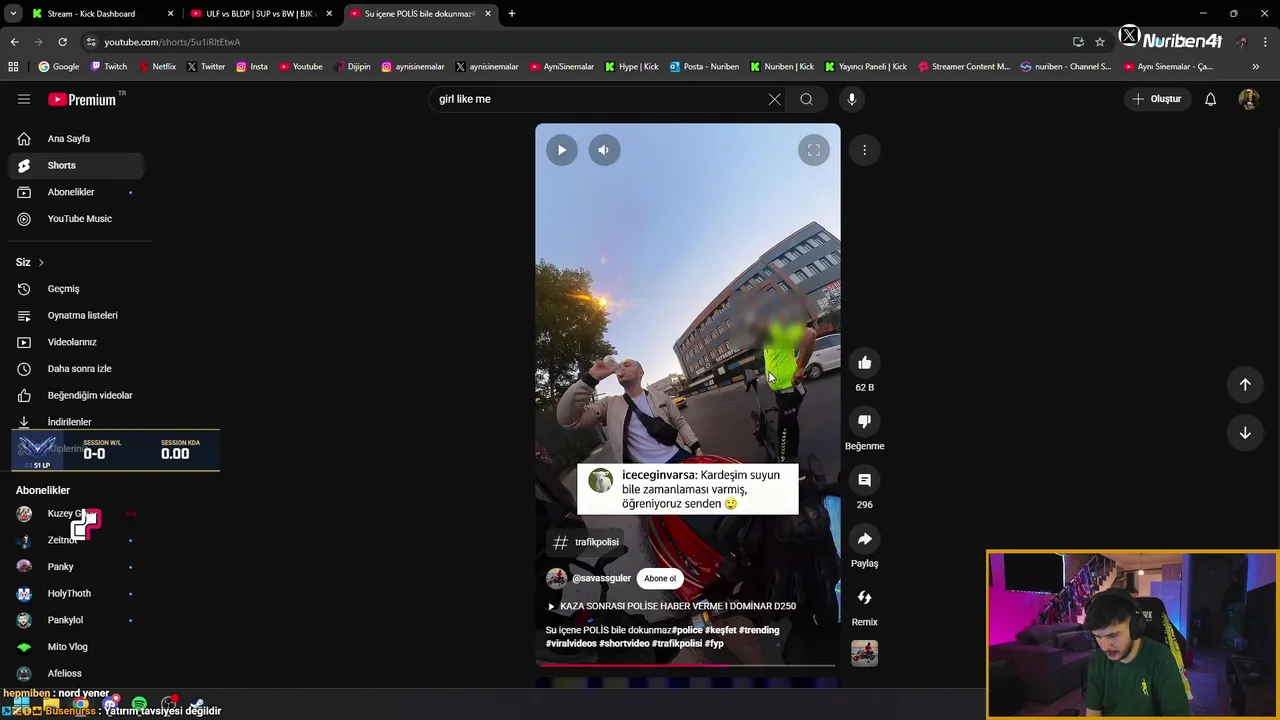Click the #trending hashtag in description
This screenshot has width=1280, height=720.
tap(759, 630)
